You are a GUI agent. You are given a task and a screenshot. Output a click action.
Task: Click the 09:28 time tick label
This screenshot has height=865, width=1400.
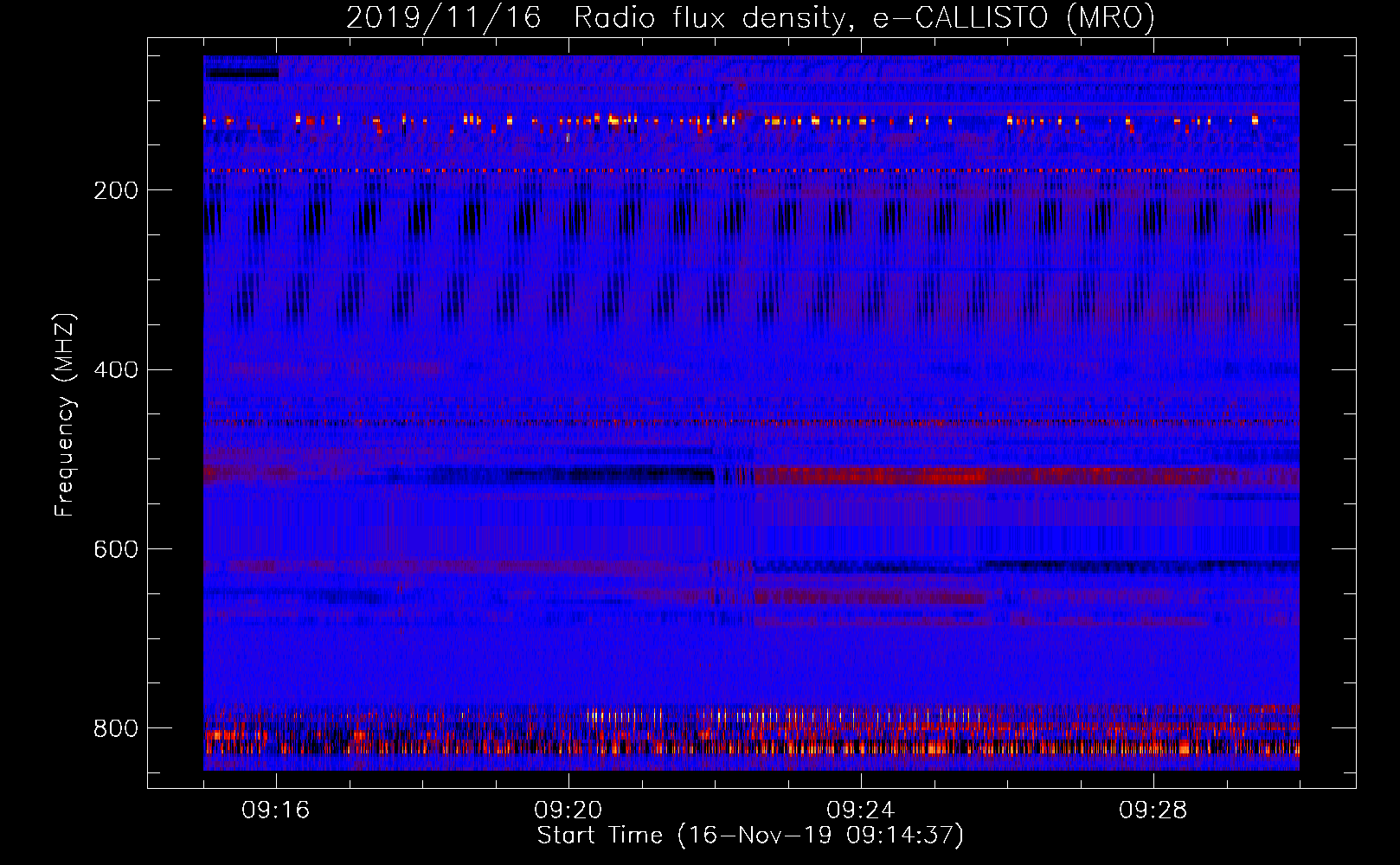click(x=1153, y=811)
